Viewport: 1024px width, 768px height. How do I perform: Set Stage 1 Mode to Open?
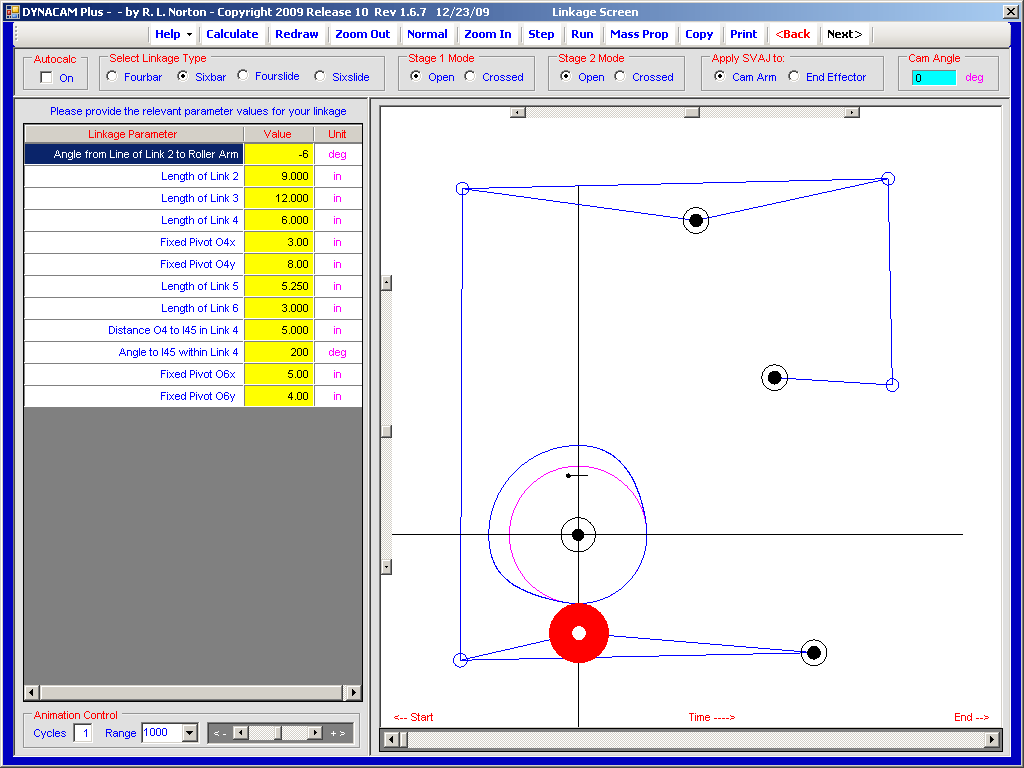[x=415, y=76]
